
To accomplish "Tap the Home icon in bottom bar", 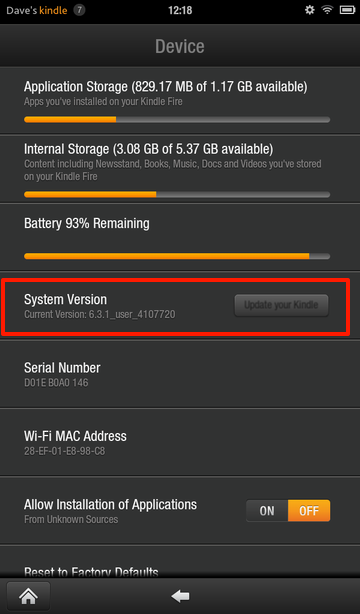I will coord(29,596).
